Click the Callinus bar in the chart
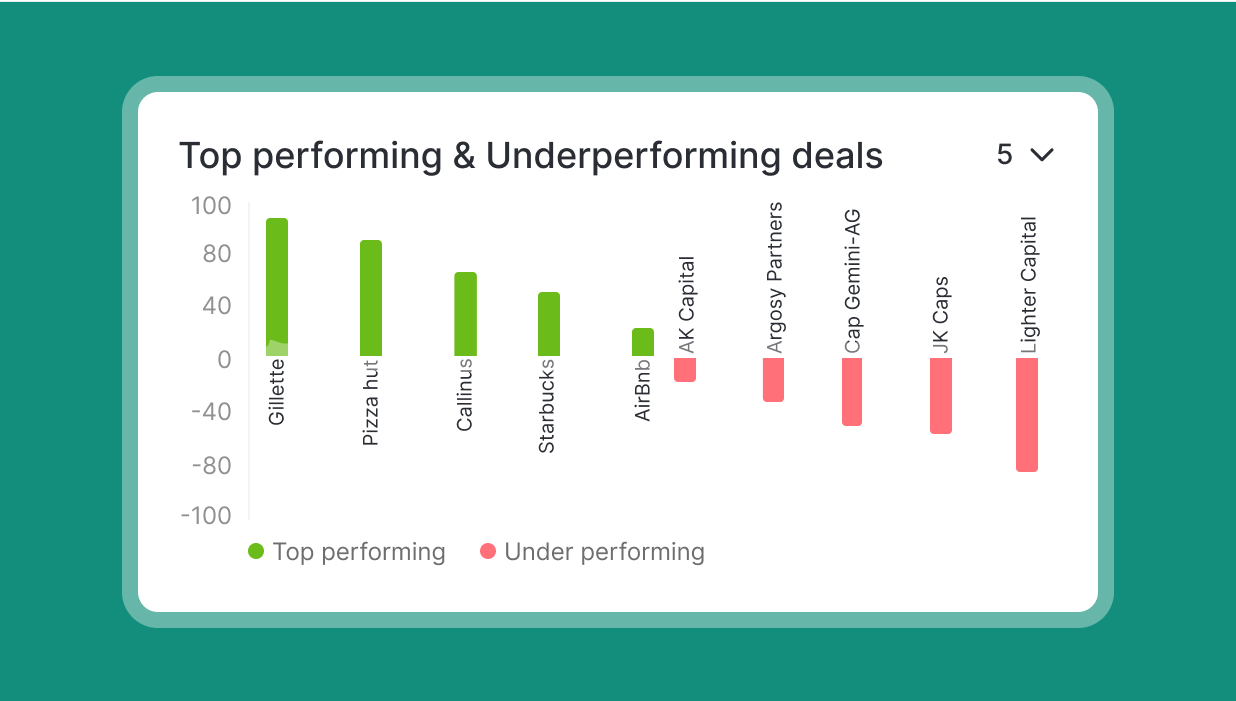Viewport: 1236px width, 701px height. click(x=465, y=313)
